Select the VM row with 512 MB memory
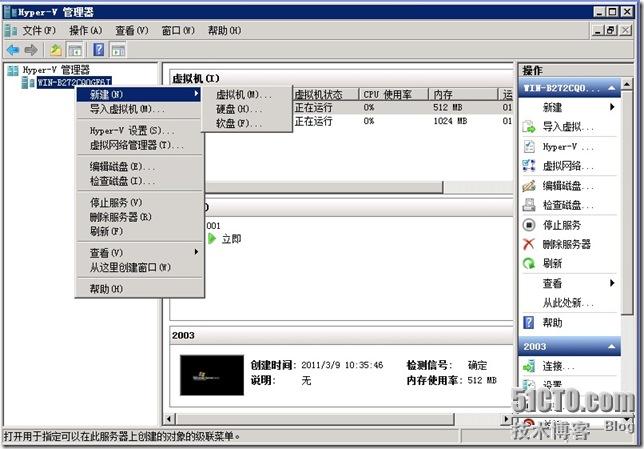Viewport: 644px width, 449px height. tap(402, 108)
